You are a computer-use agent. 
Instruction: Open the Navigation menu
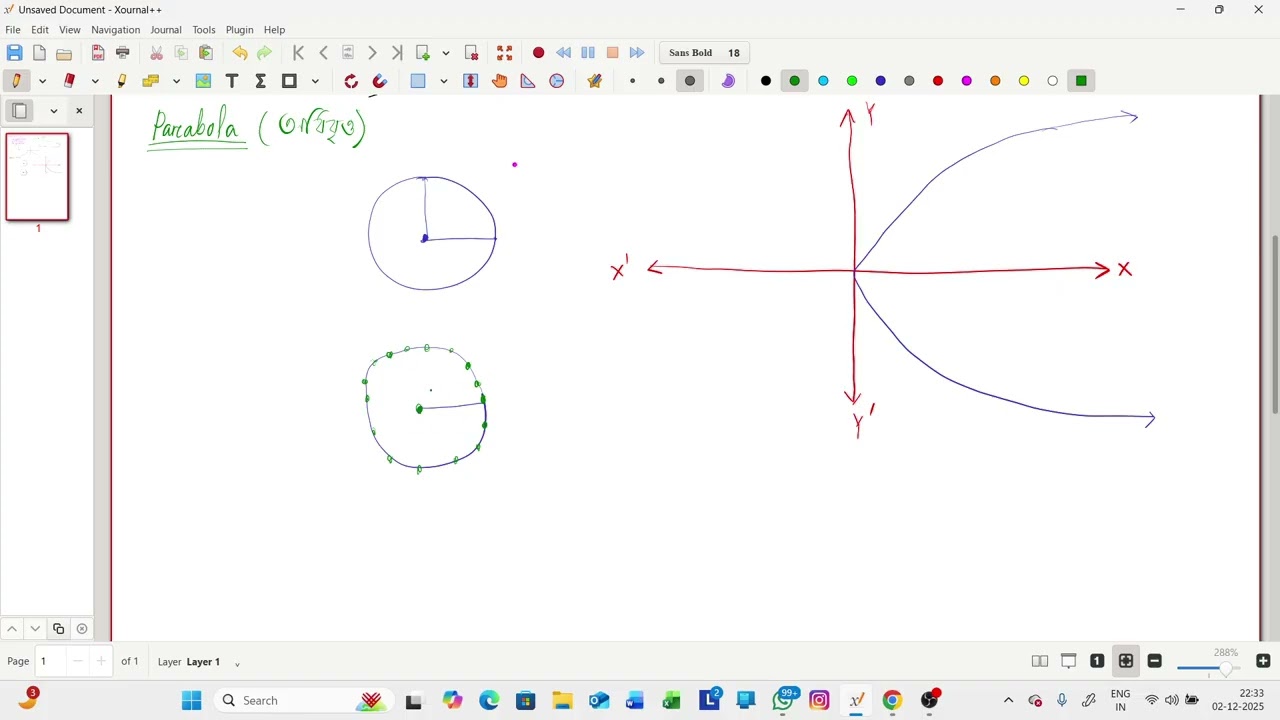[x=116, y=30]
